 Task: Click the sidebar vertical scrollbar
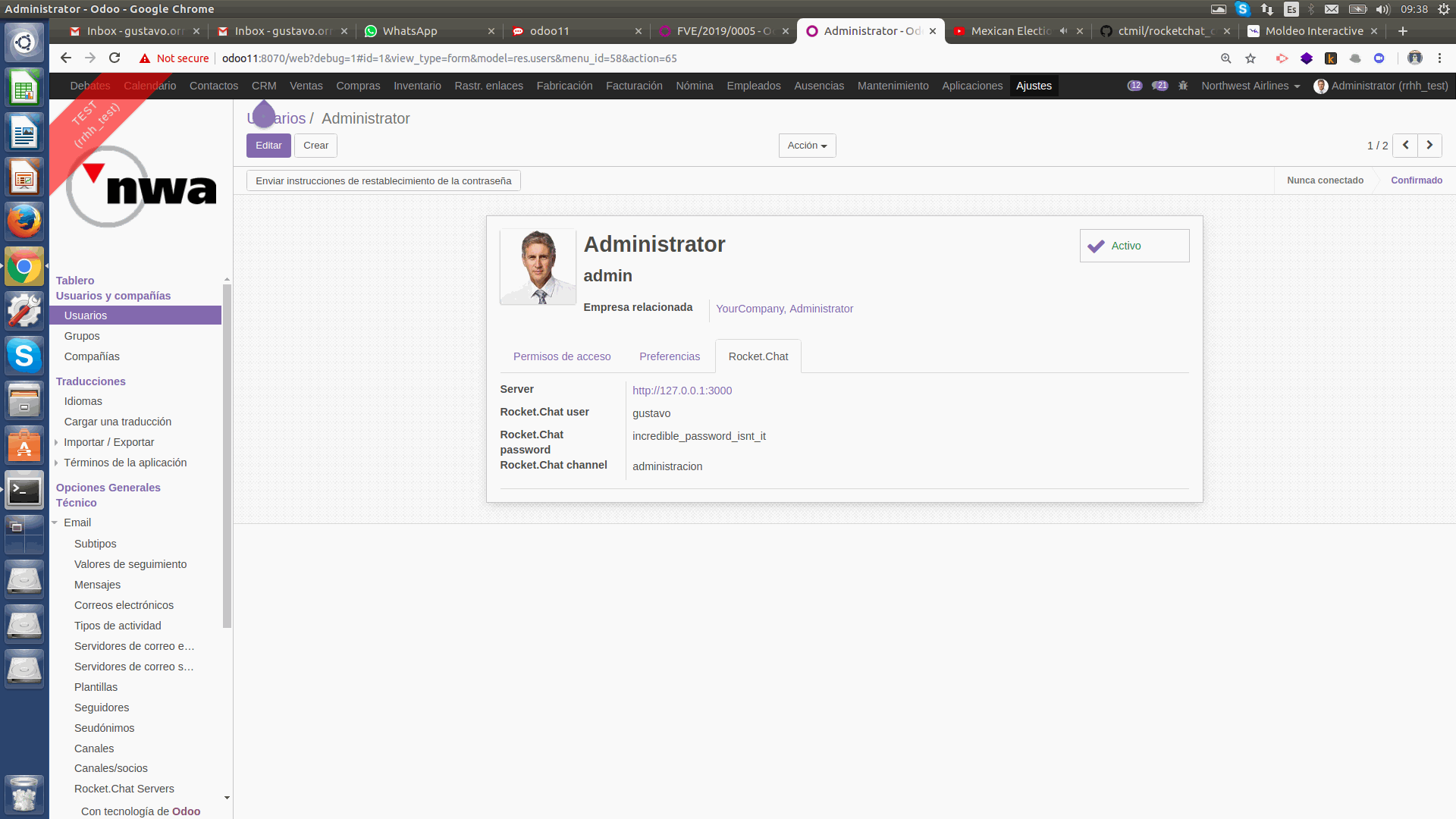pos(227,455)
